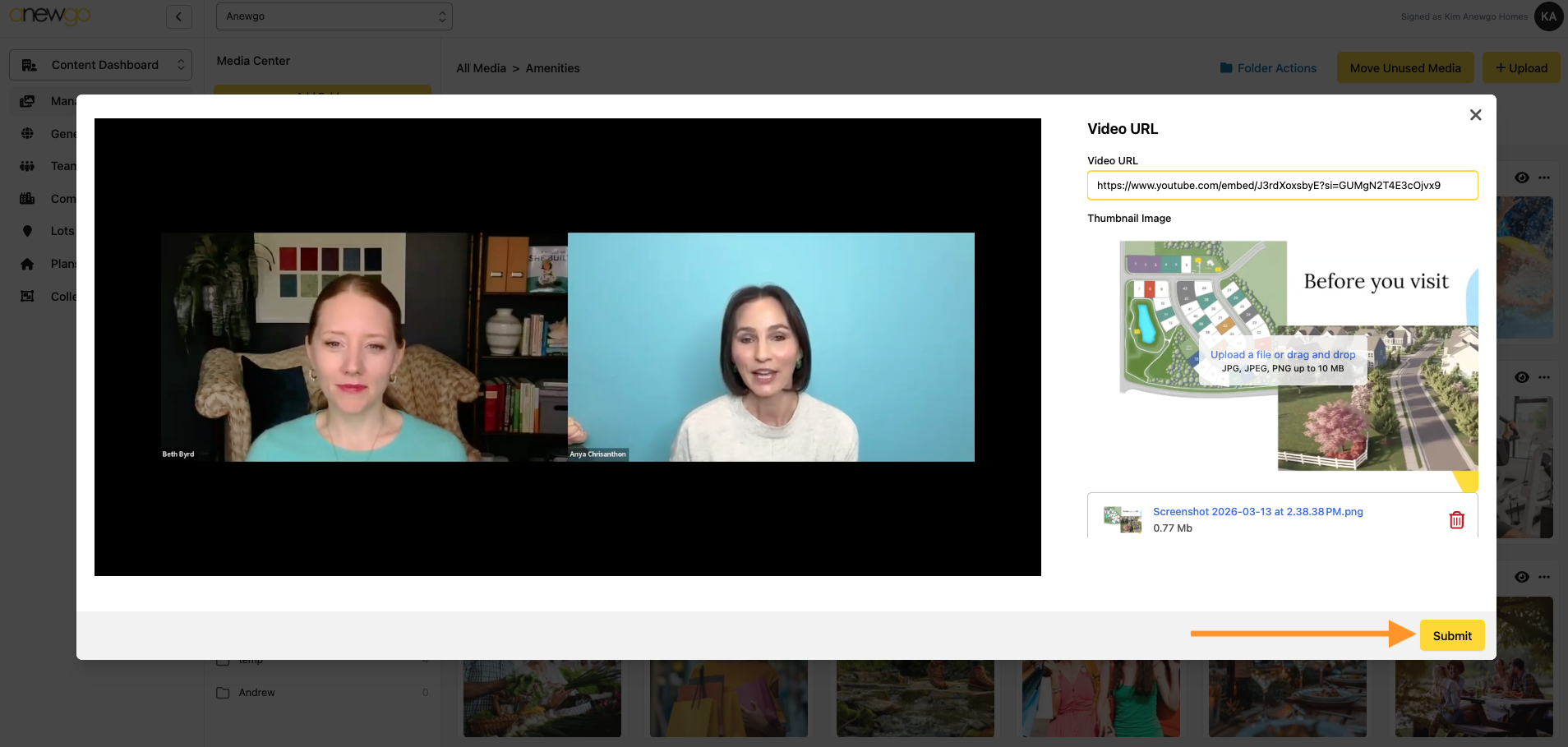Click into the Video URL text field

1282,185
